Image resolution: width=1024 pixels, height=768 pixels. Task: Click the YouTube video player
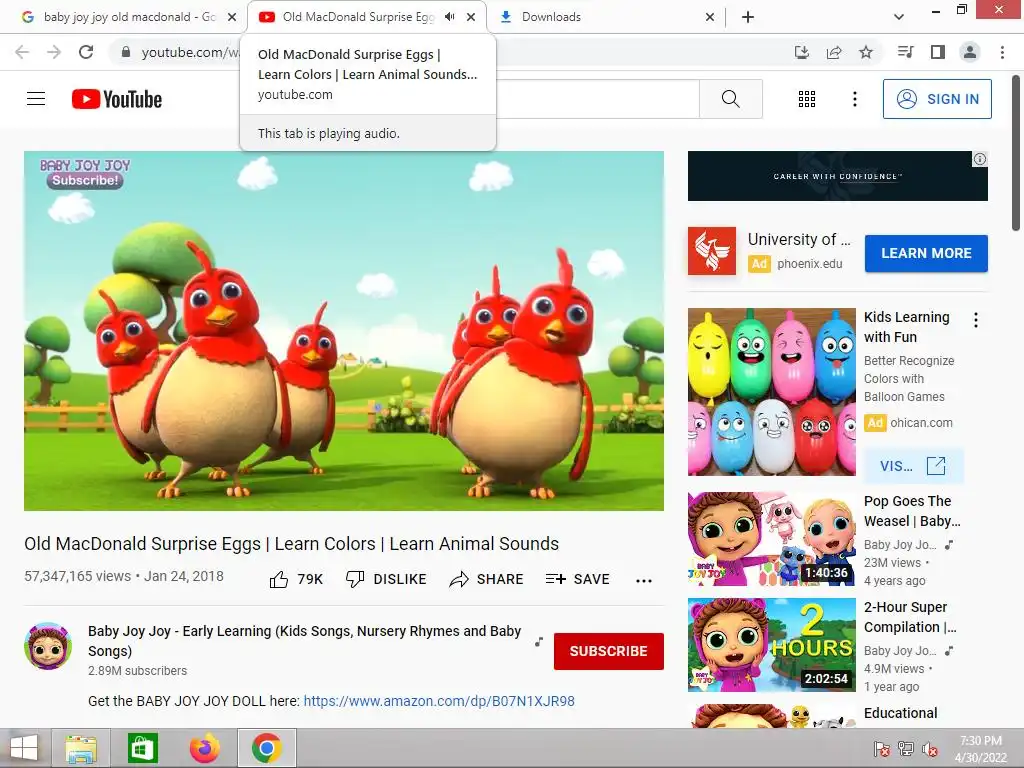[x=344, y=331]
